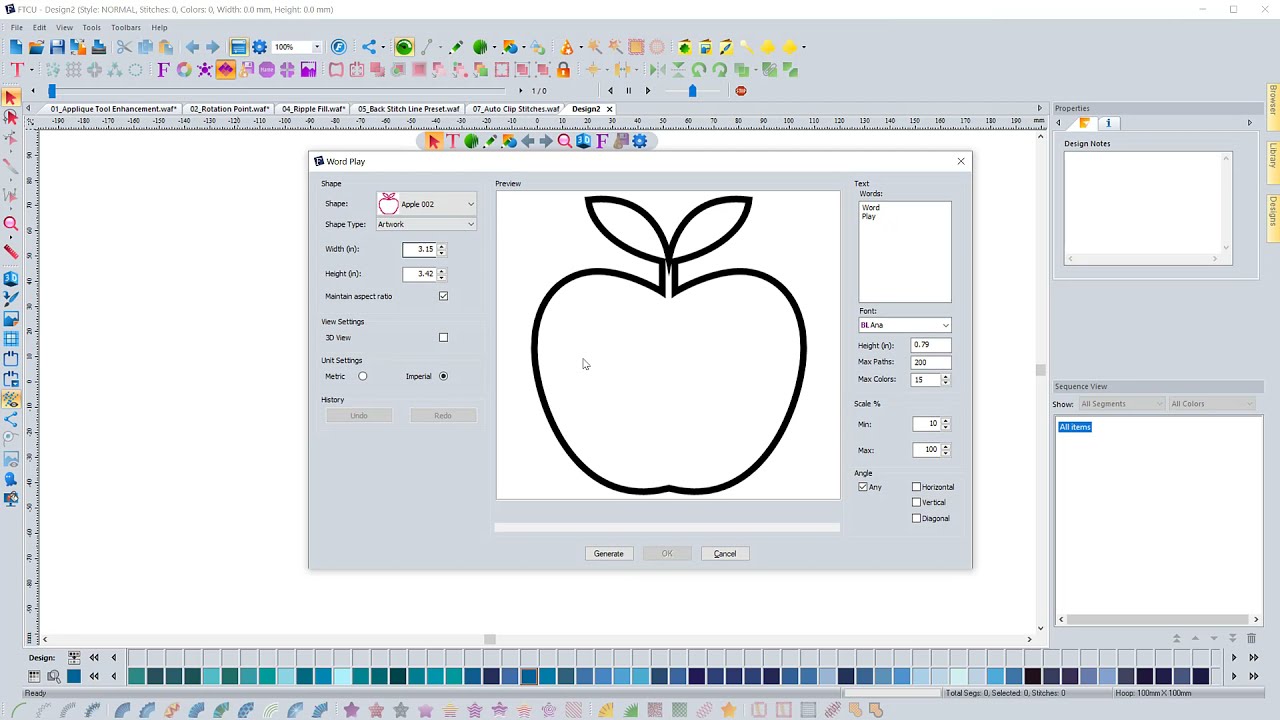
Task: Select the red T text tool
Action: coord(16,69)
